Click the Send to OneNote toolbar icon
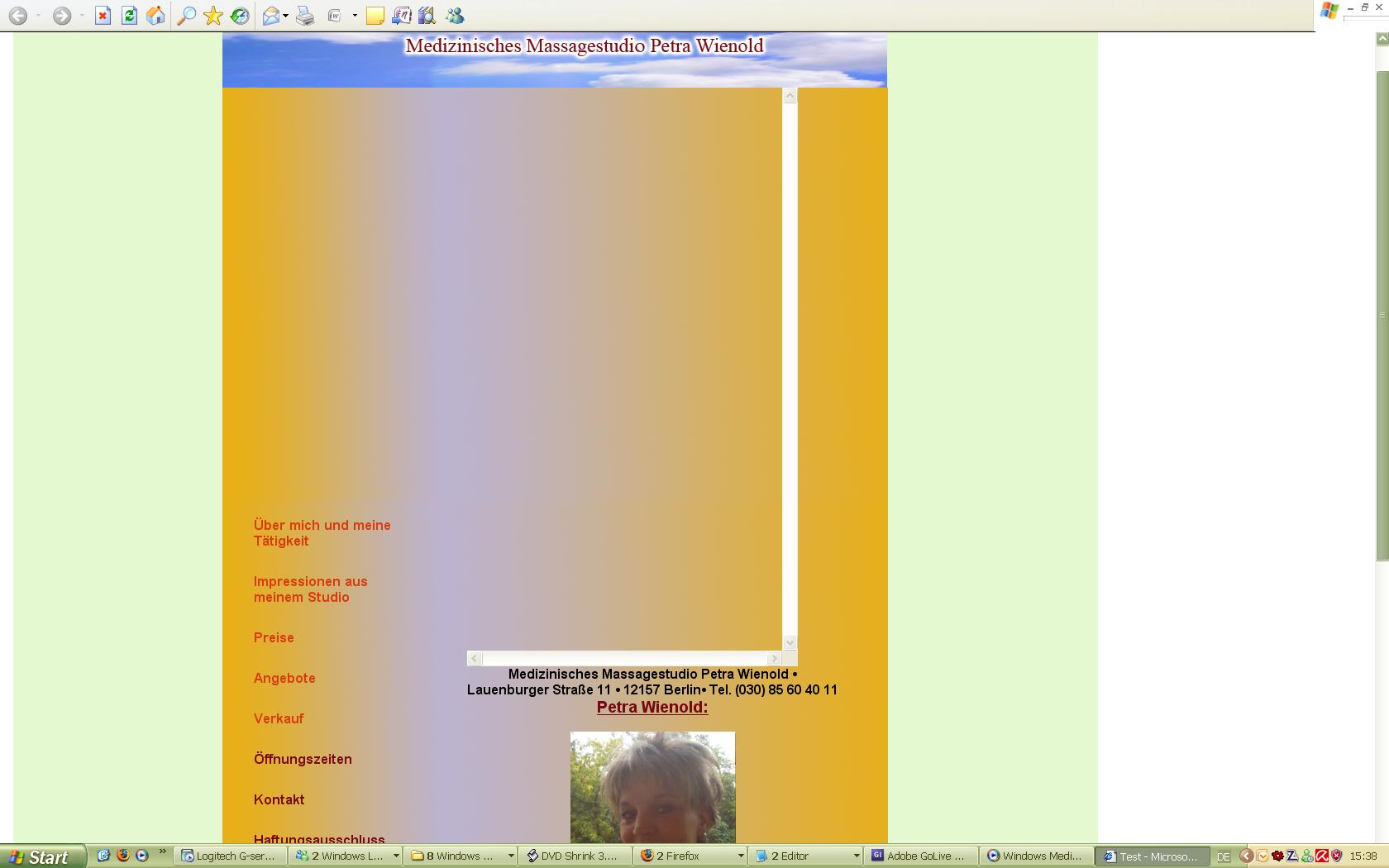The width and height of the screenshot is (1389, 868). (x=401, y=16)
